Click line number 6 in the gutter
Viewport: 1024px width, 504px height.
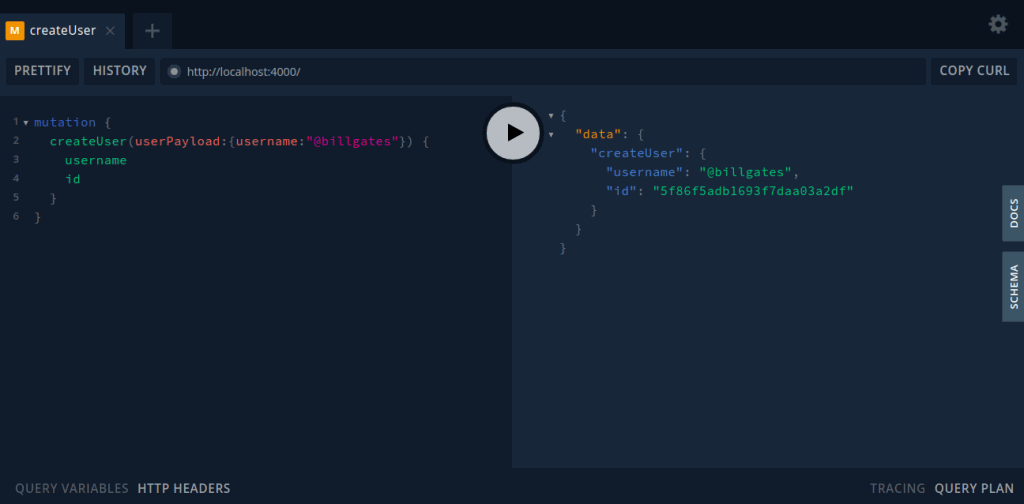pyautogui.click(x=16, y=216)
